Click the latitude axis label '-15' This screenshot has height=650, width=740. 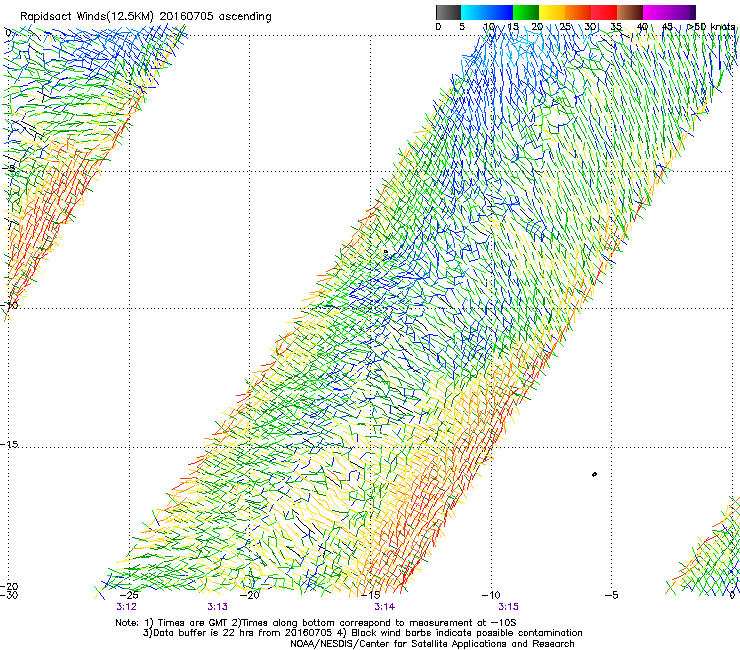click(x=9, y=444)
